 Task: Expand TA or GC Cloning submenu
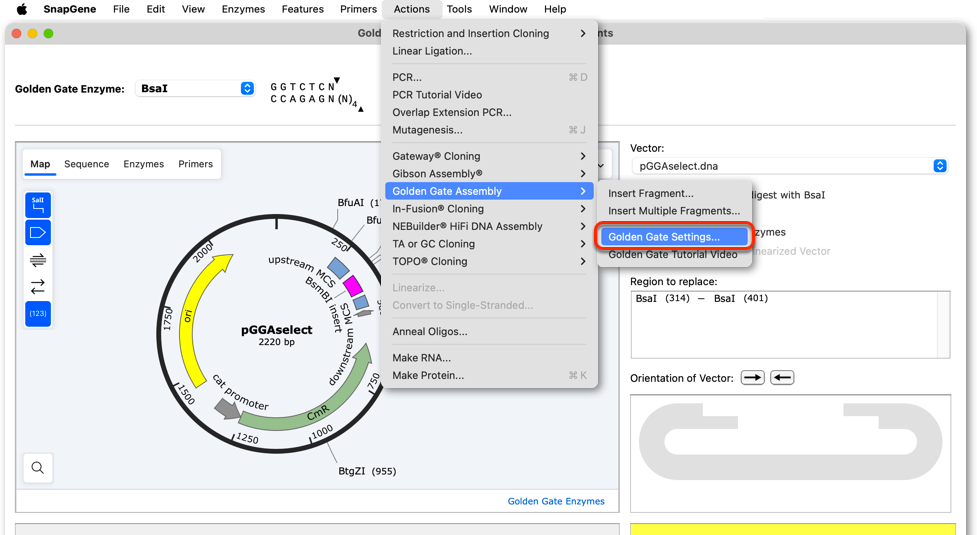pos(489,244)
